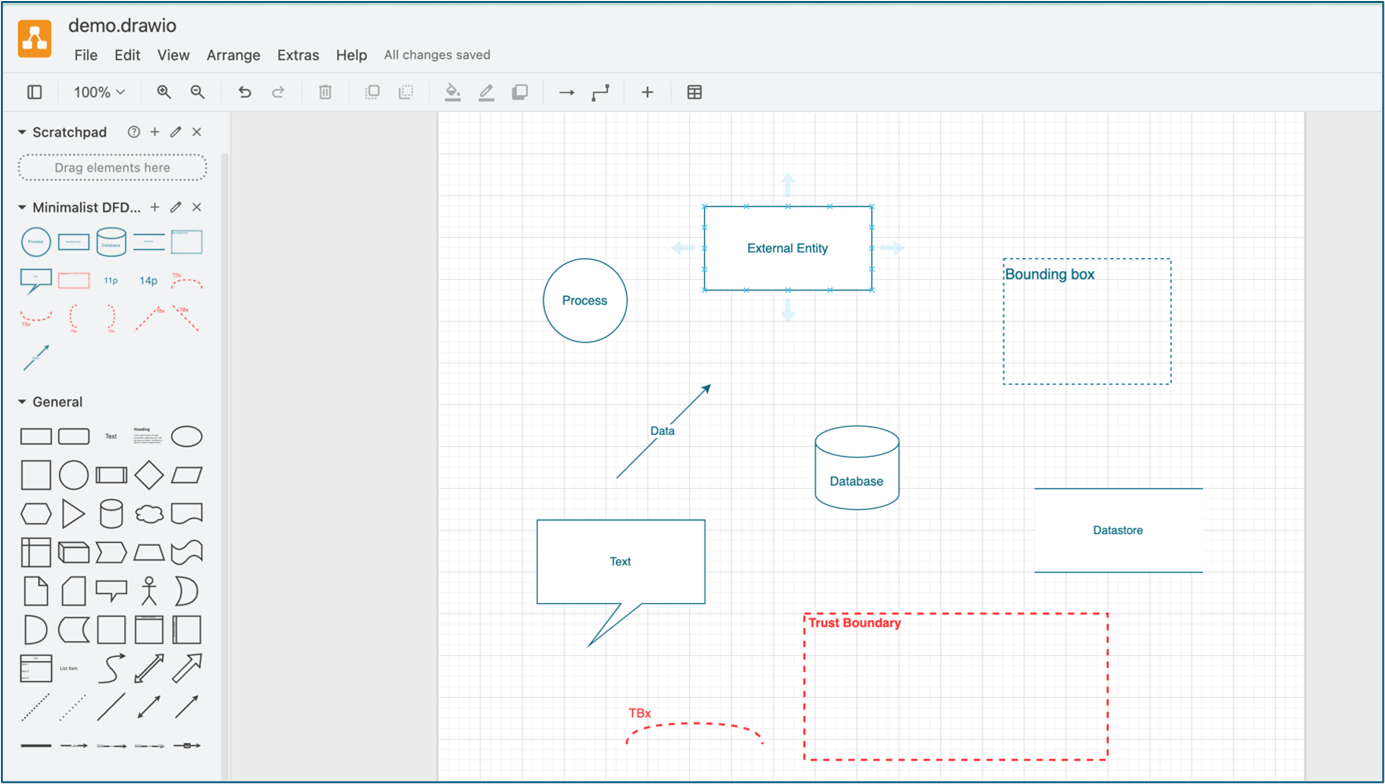The width and height of the screenshot is (1385, 784).
Task: Close the Scratchpad panel
Action: pyautogui.click(x=197, y=132)
